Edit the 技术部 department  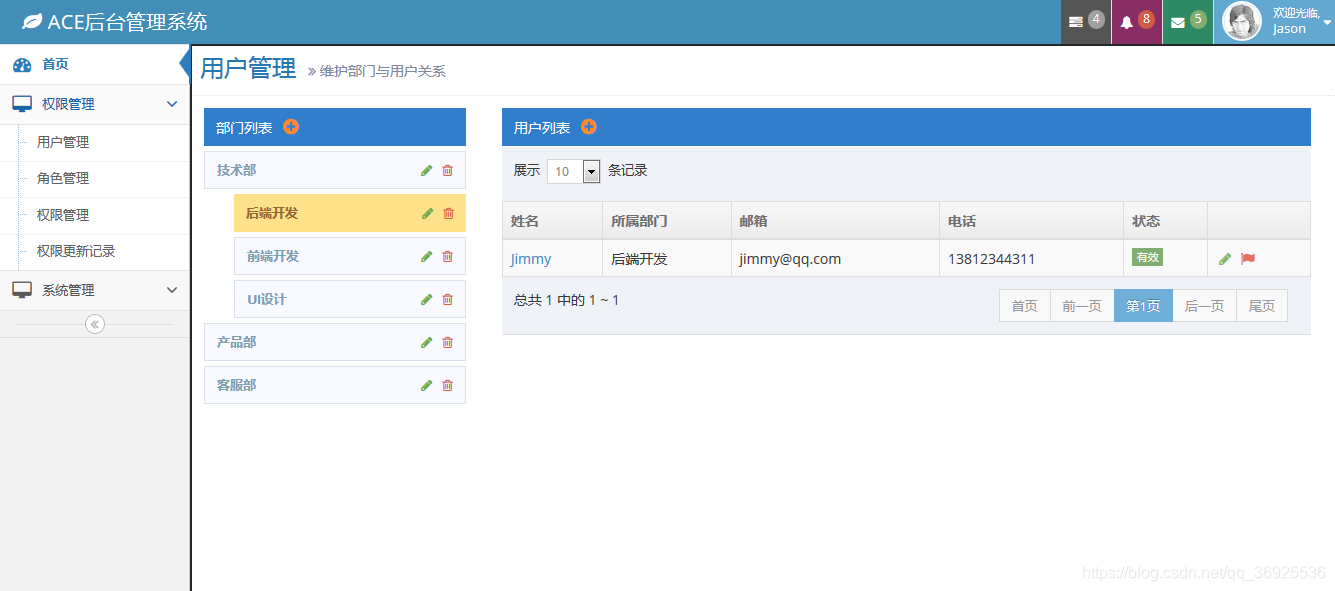[x=427, y=171]
